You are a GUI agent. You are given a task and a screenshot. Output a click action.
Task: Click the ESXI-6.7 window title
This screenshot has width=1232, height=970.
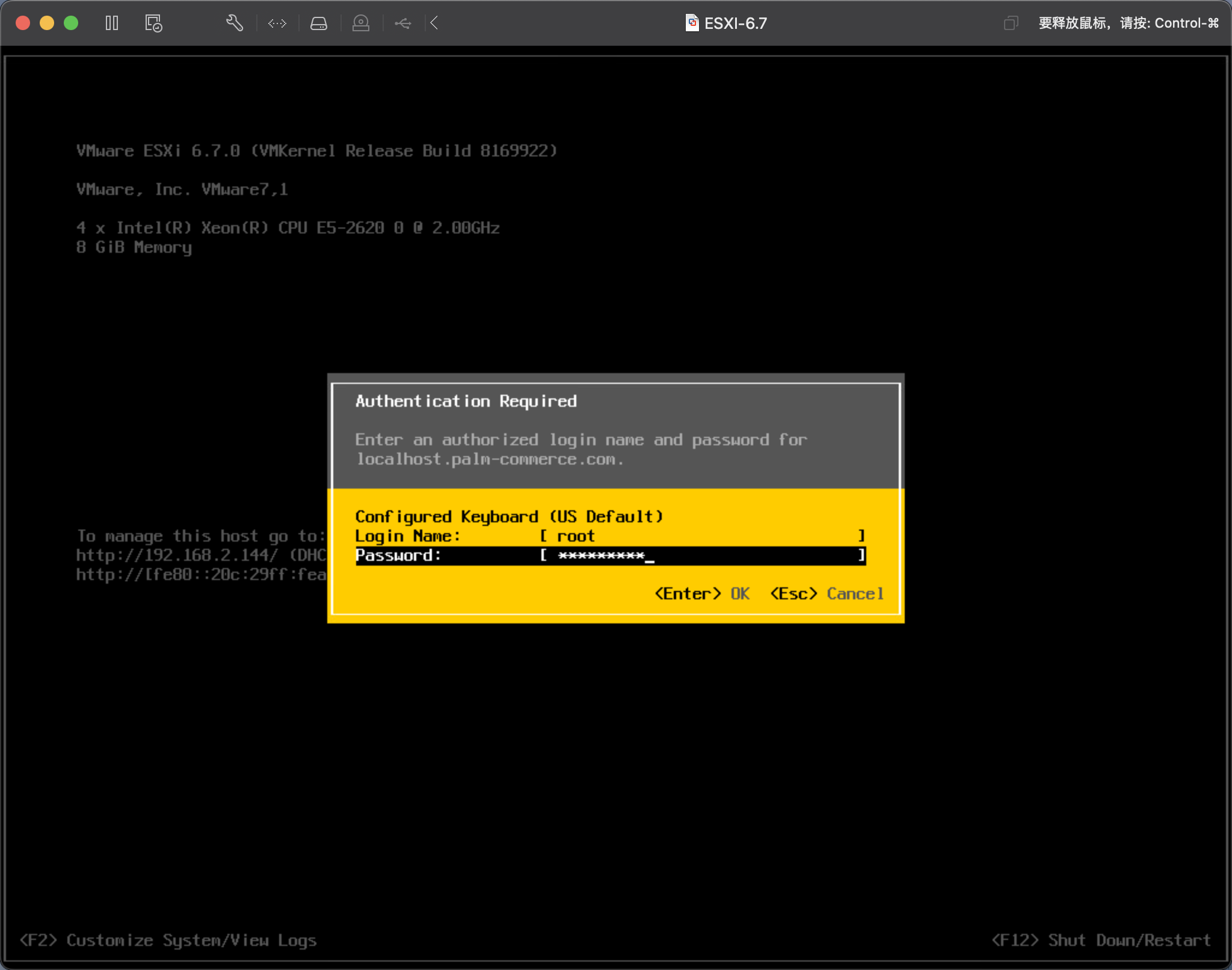736,23
